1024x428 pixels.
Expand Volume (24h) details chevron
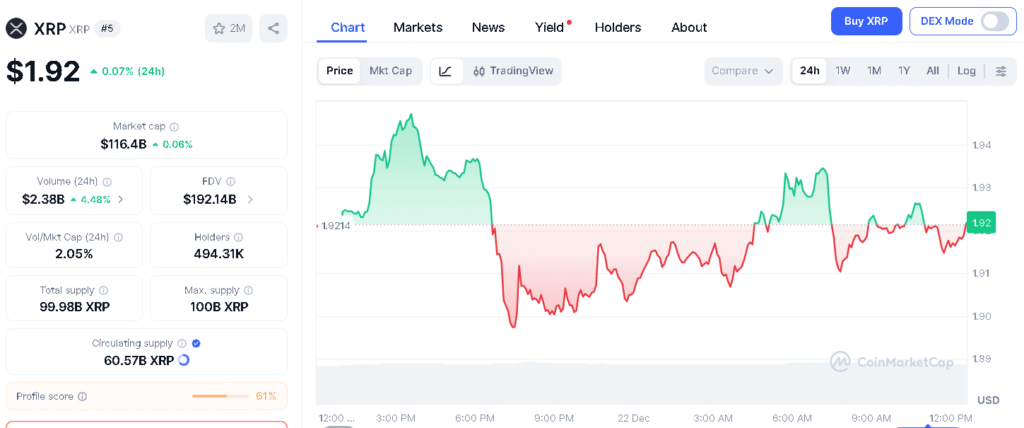point(121,199)
